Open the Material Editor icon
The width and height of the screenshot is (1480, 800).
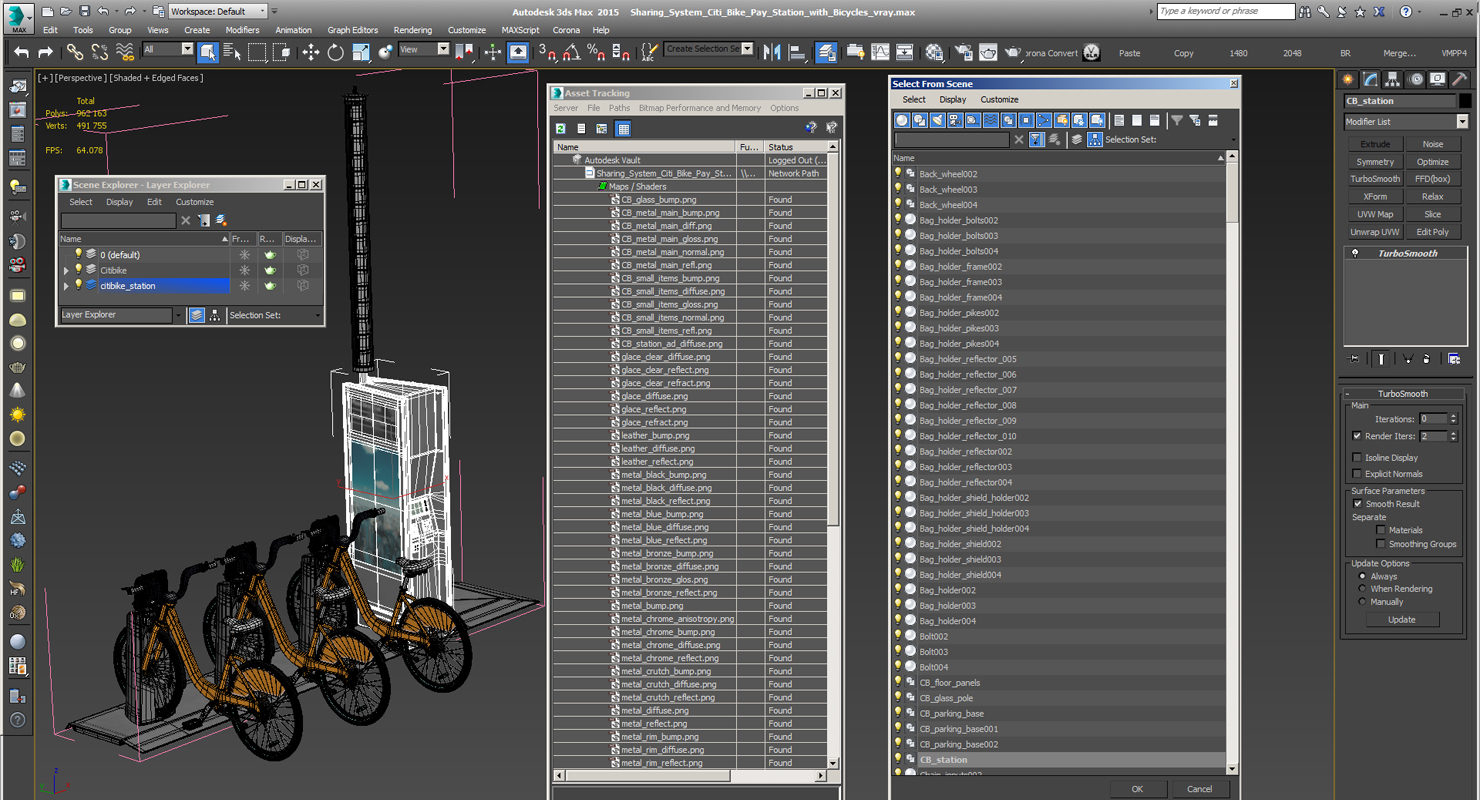point(935,52)
